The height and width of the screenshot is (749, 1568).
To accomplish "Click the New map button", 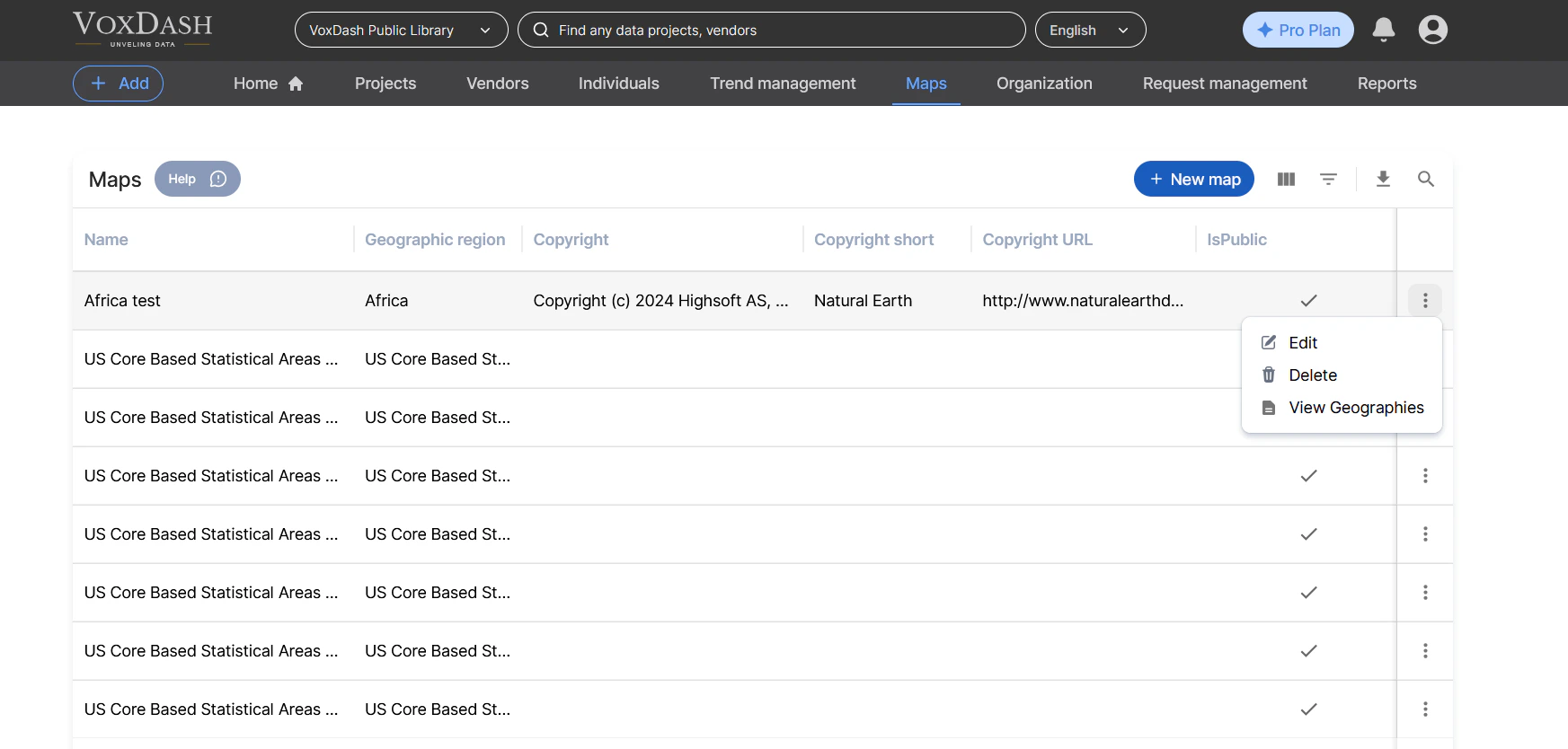I will (x=1194, y=179).
